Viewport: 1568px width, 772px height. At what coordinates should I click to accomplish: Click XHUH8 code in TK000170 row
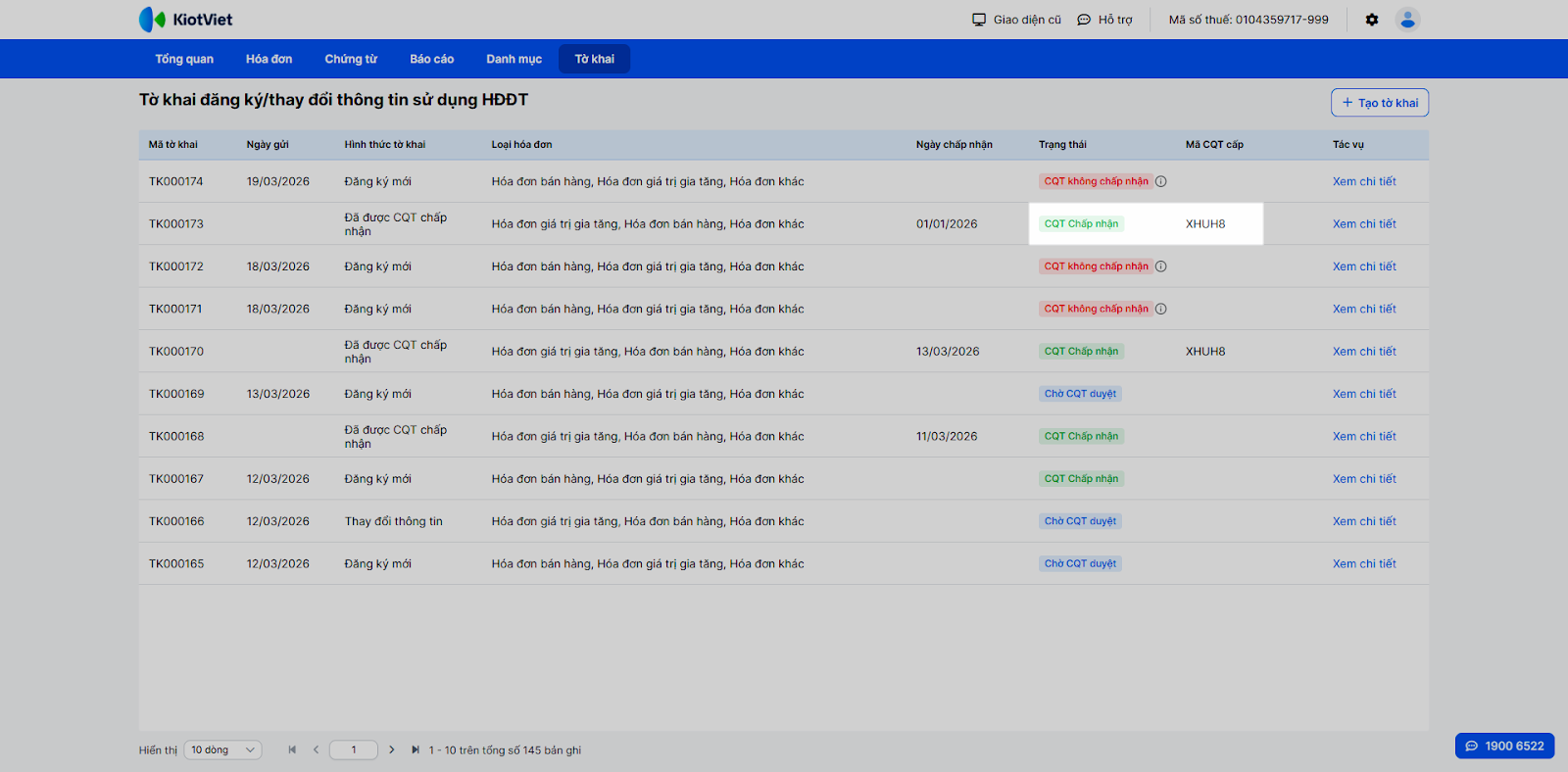click(1205, 351)
